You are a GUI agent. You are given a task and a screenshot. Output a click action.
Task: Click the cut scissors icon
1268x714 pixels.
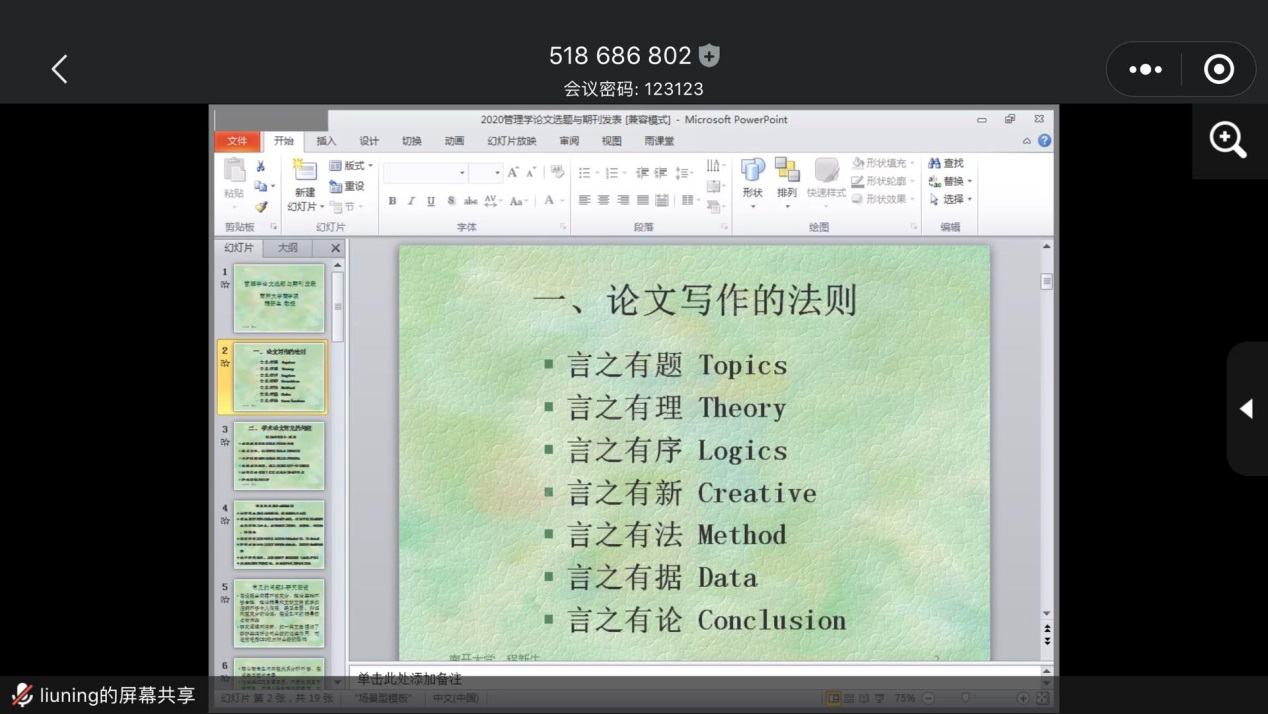coord(260,166)
